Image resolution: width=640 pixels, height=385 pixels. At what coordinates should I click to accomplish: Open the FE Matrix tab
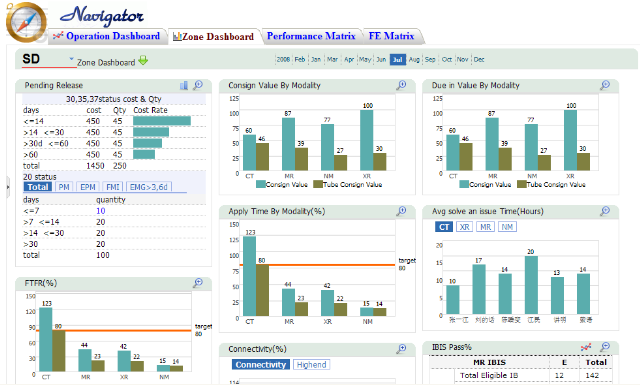coord(391,36)
